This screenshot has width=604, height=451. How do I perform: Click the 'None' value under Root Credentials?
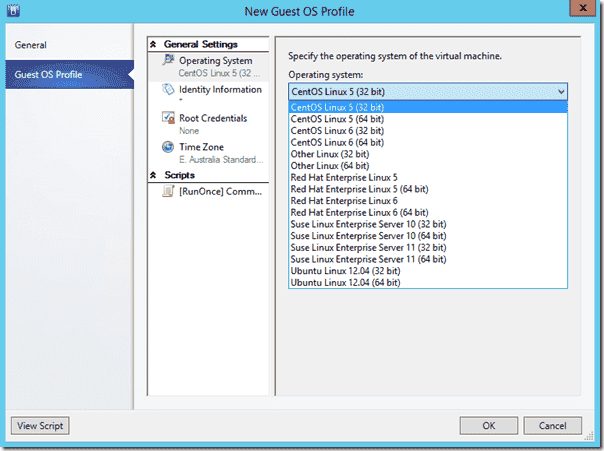coord(189,131)
